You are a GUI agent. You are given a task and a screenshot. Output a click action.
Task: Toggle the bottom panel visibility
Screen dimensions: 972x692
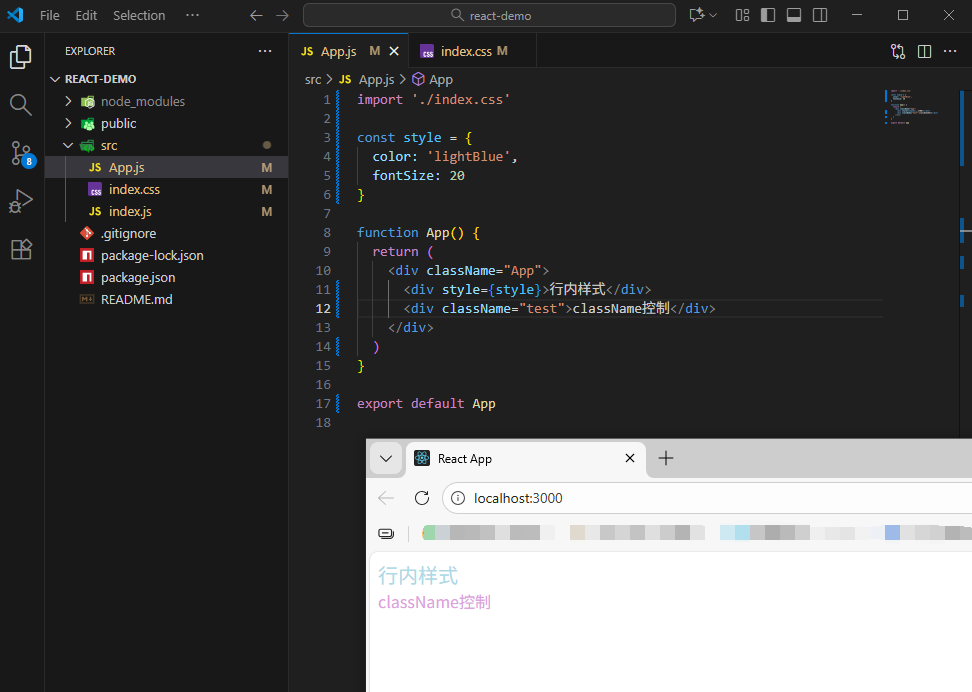tap(794, 15)
